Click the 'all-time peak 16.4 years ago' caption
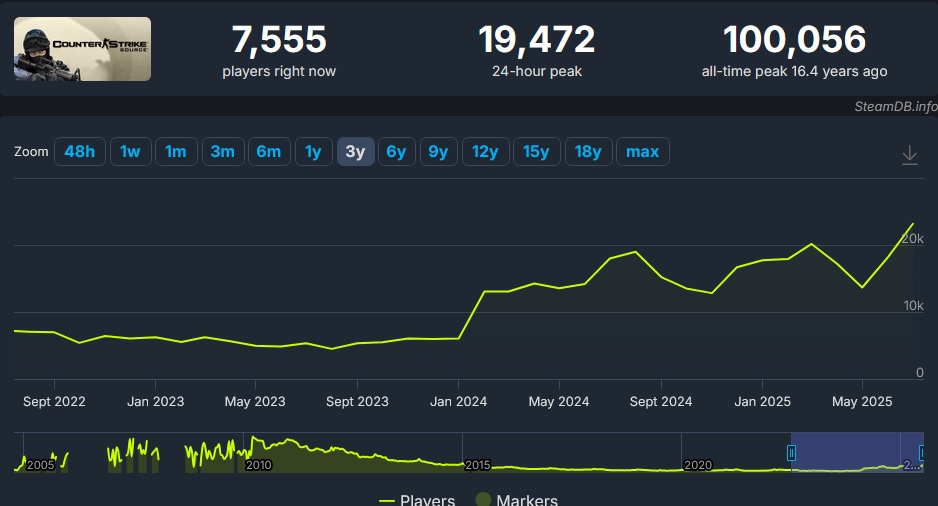 coord(794,71)
